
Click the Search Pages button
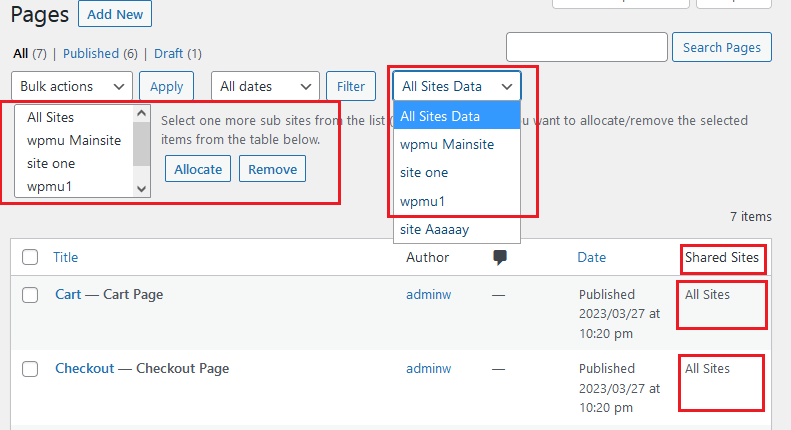coord(722,47)
